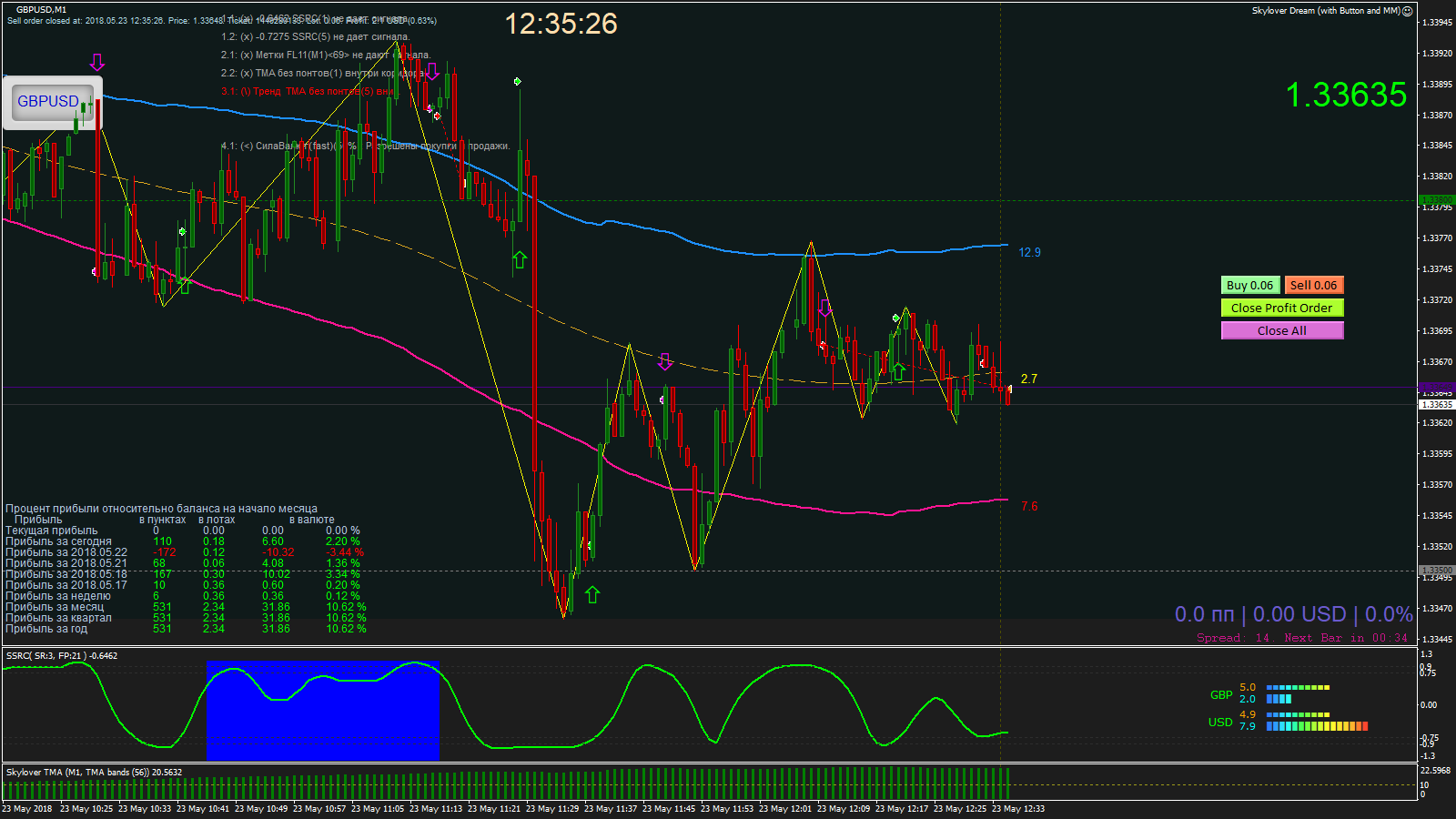This screenshot has width=1456, height=819.
Task: Click the pink Close All button
Action: [1282, 330]
